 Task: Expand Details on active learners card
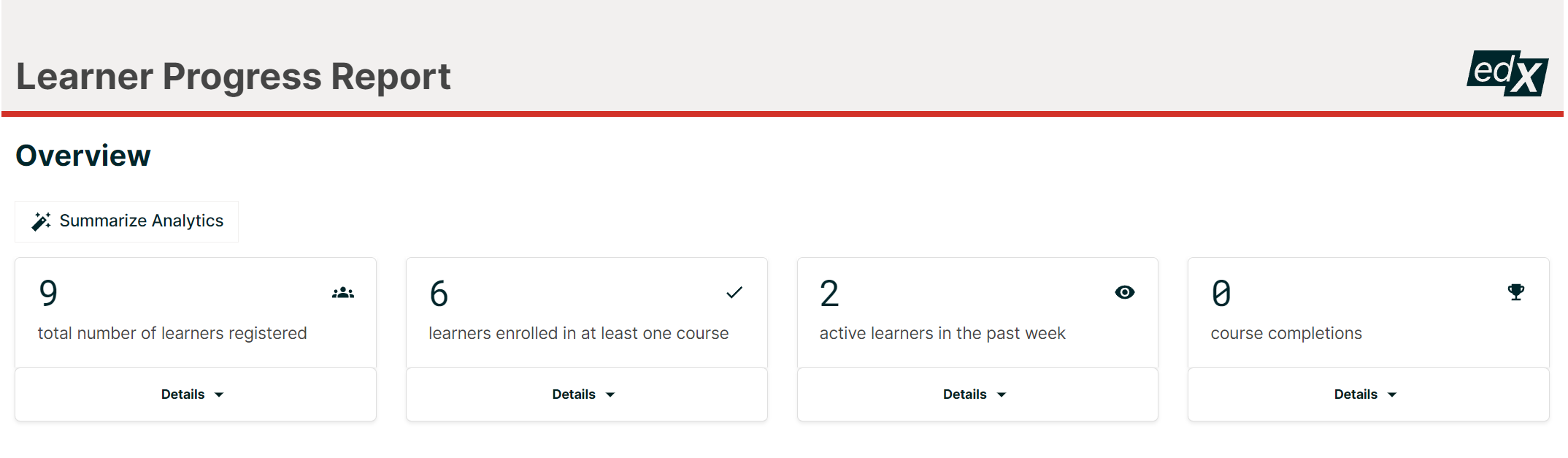point(976,394)
